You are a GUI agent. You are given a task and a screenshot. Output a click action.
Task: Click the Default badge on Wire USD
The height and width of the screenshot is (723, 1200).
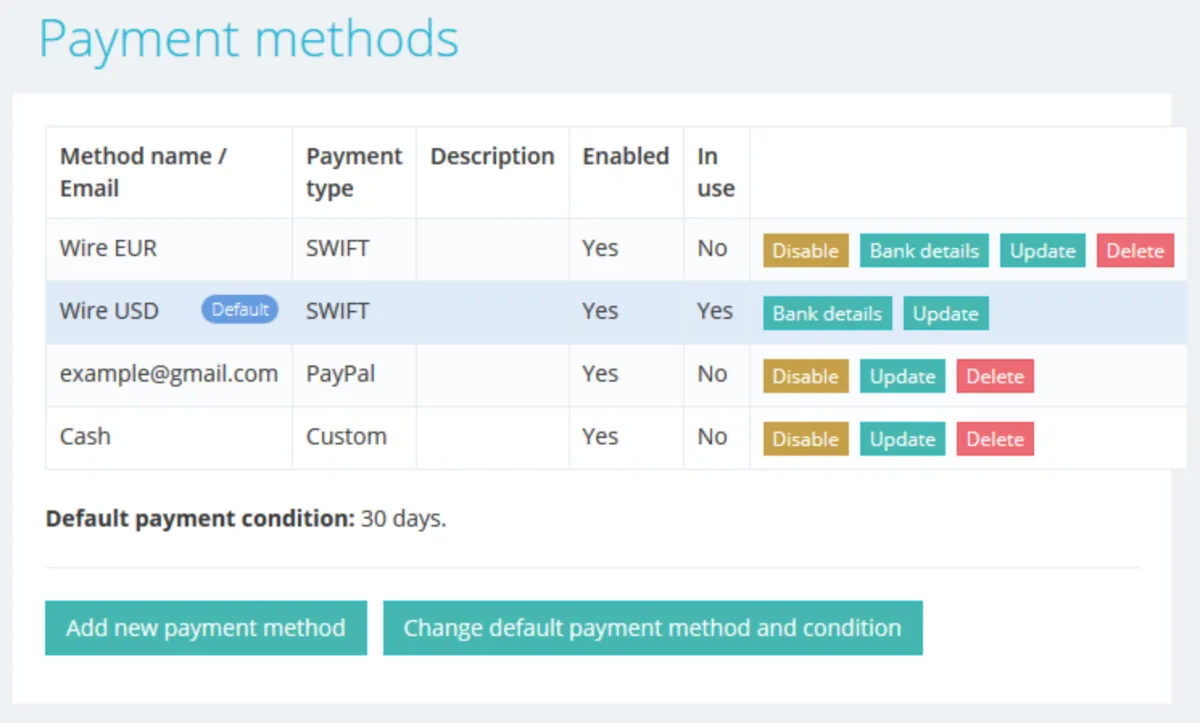(x=240, y=310)
